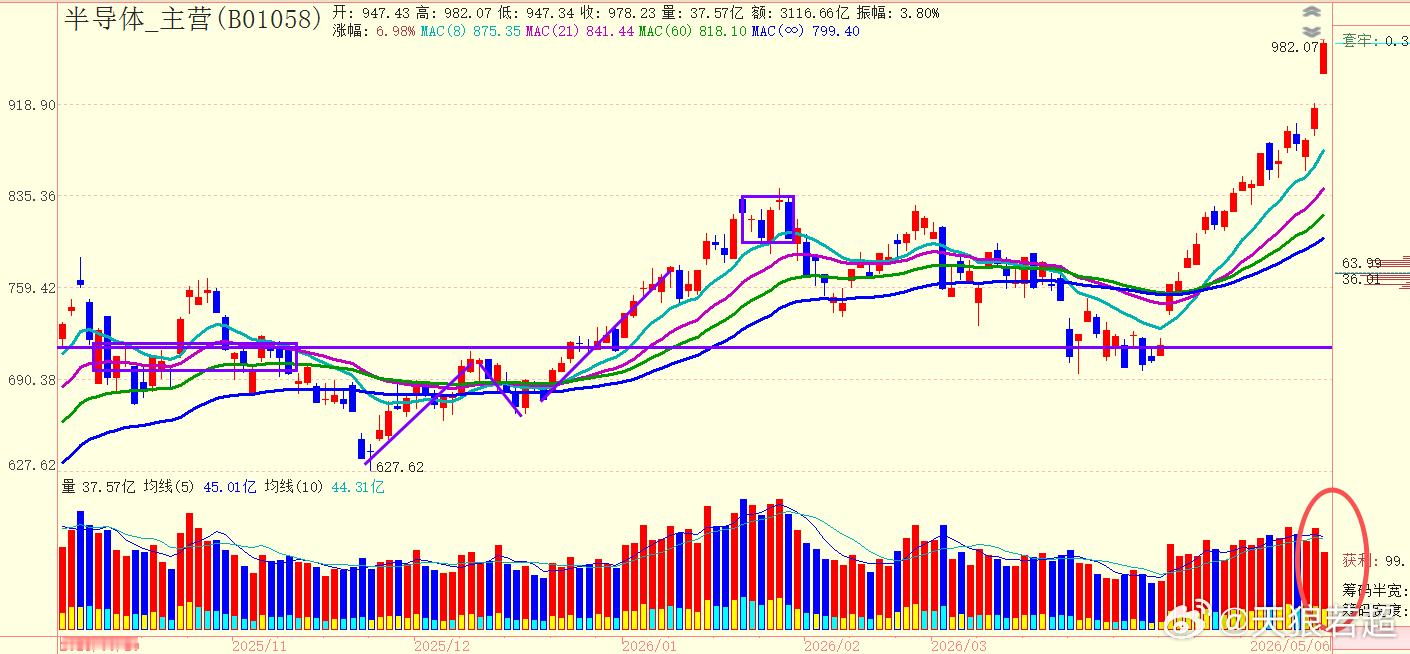Viewport: 1410px width, 654px height.
Task: Click the 筹码半宽 label in the chip panel
Action: click(1375, 591)
